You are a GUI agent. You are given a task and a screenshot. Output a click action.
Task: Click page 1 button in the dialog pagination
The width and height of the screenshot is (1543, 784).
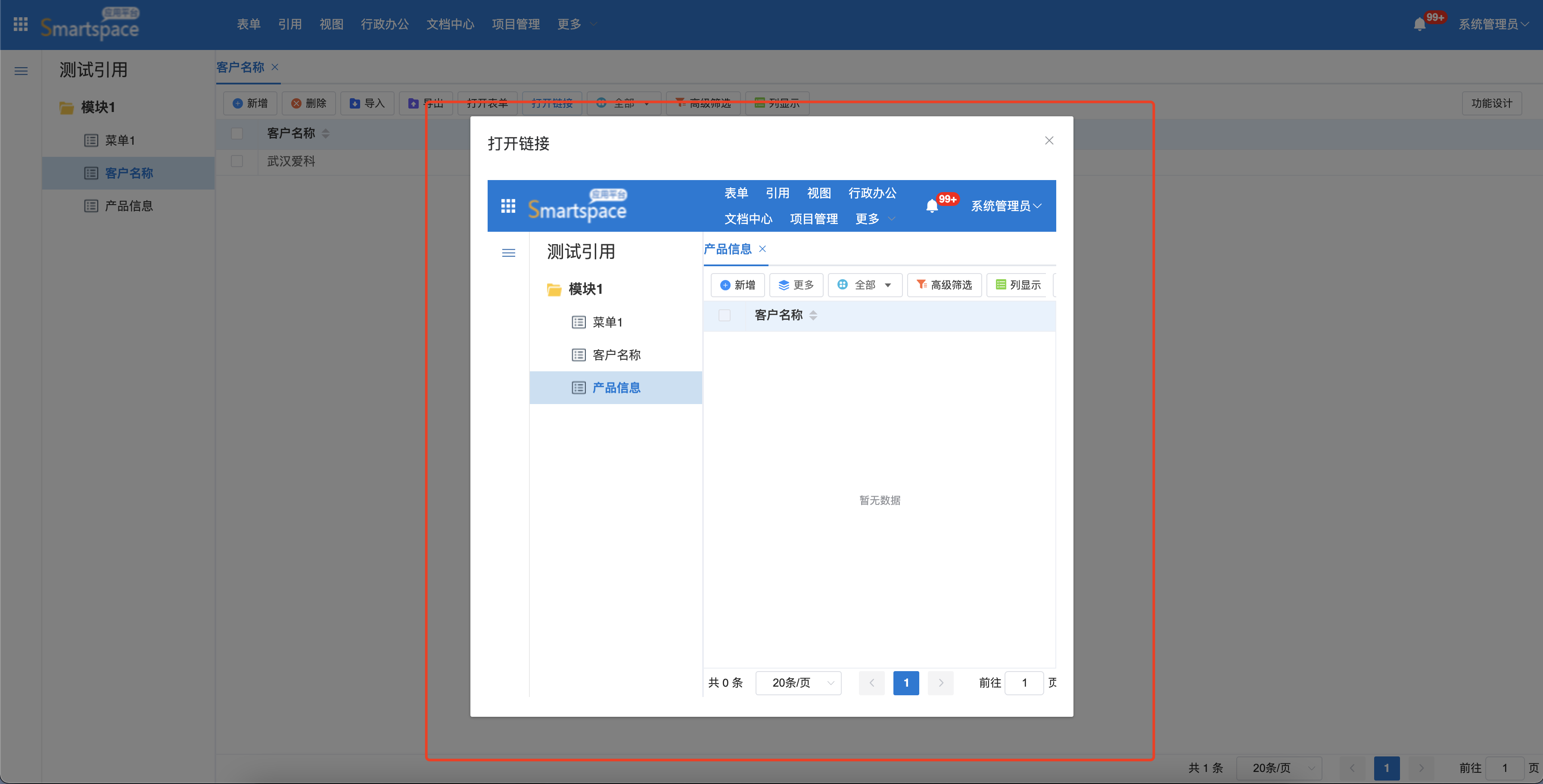[x=905, y=683]
